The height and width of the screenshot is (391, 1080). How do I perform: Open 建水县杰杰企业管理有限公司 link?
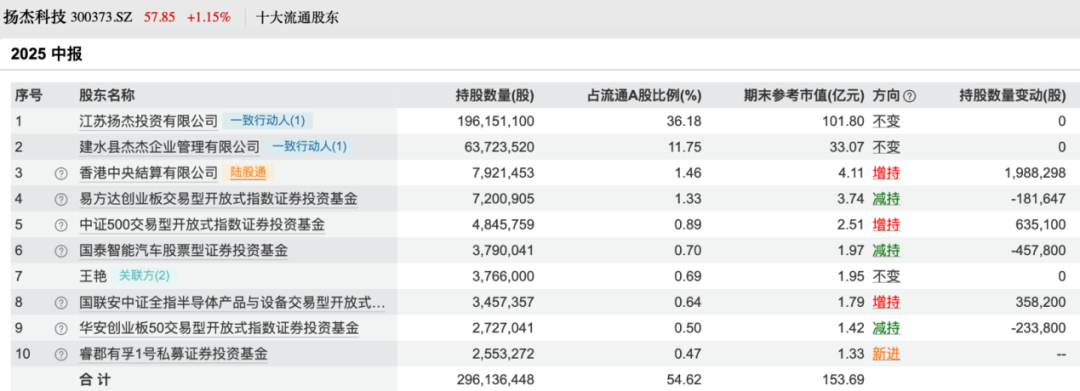(x=169, y=147)
